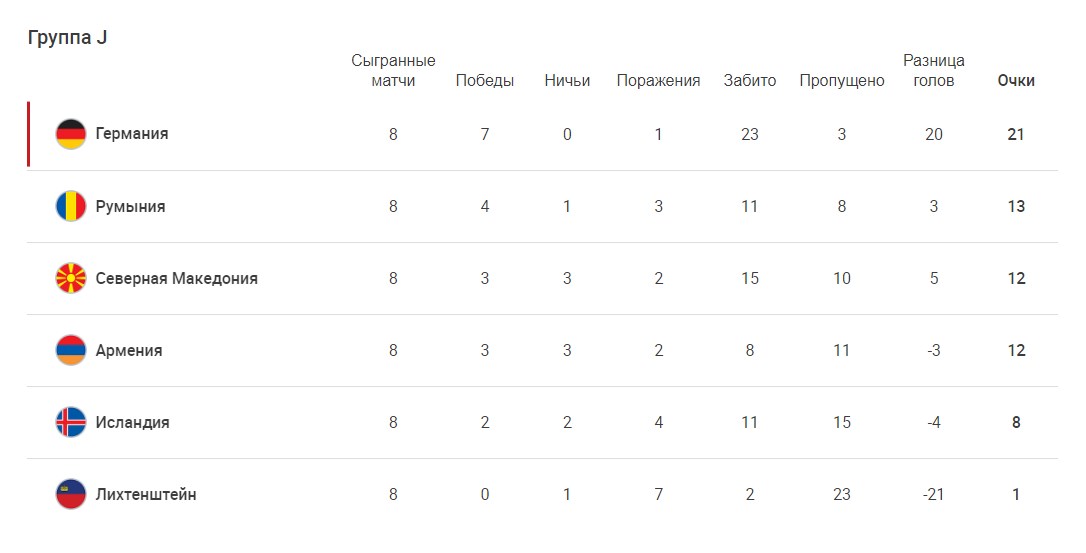Click the Разница голов column header
The width and height of the screenshot is (1086, 553).
pos(934,70)
